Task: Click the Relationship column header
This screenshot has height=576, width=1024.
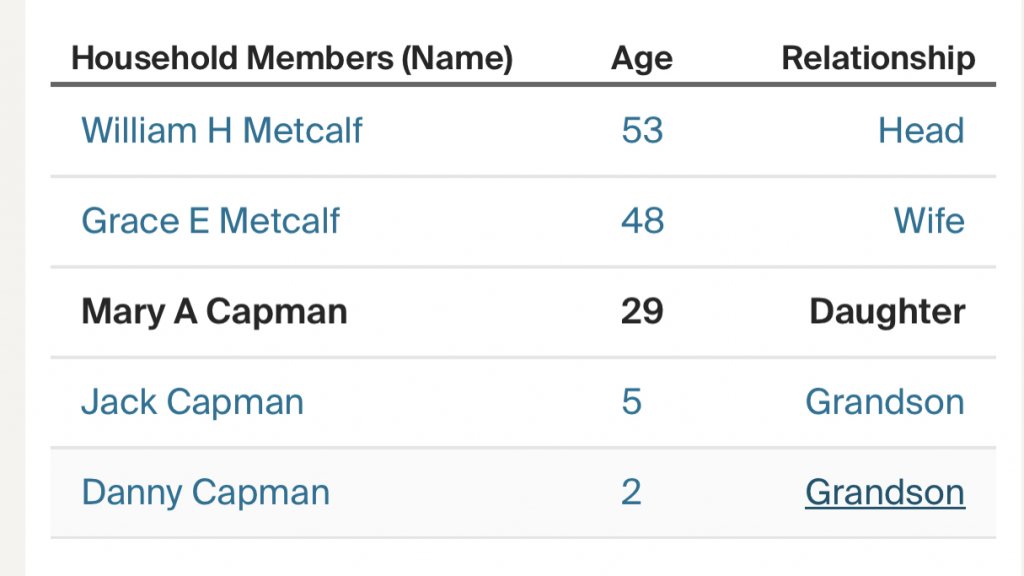Action: [x=878, y=58]
